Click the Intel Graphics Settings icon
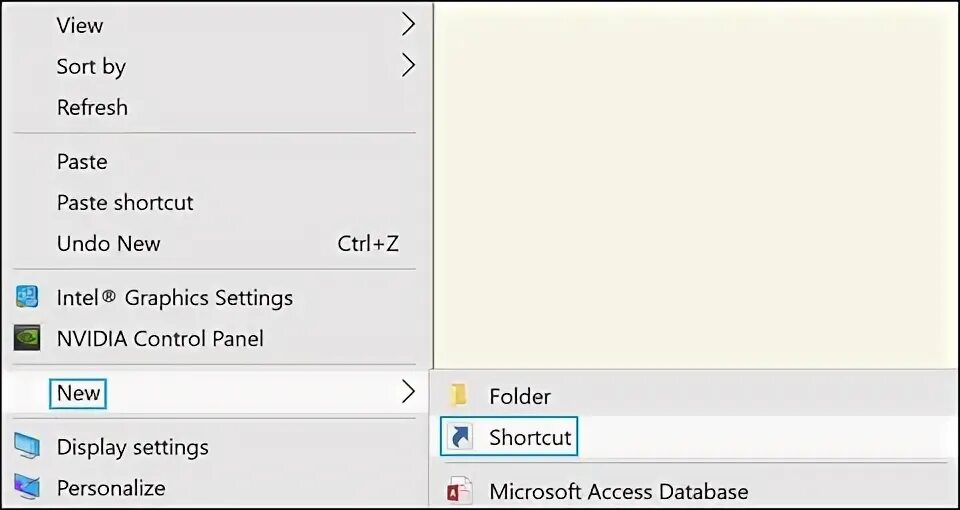The height and width of the screenshot is (510, 960). [27, 298]
